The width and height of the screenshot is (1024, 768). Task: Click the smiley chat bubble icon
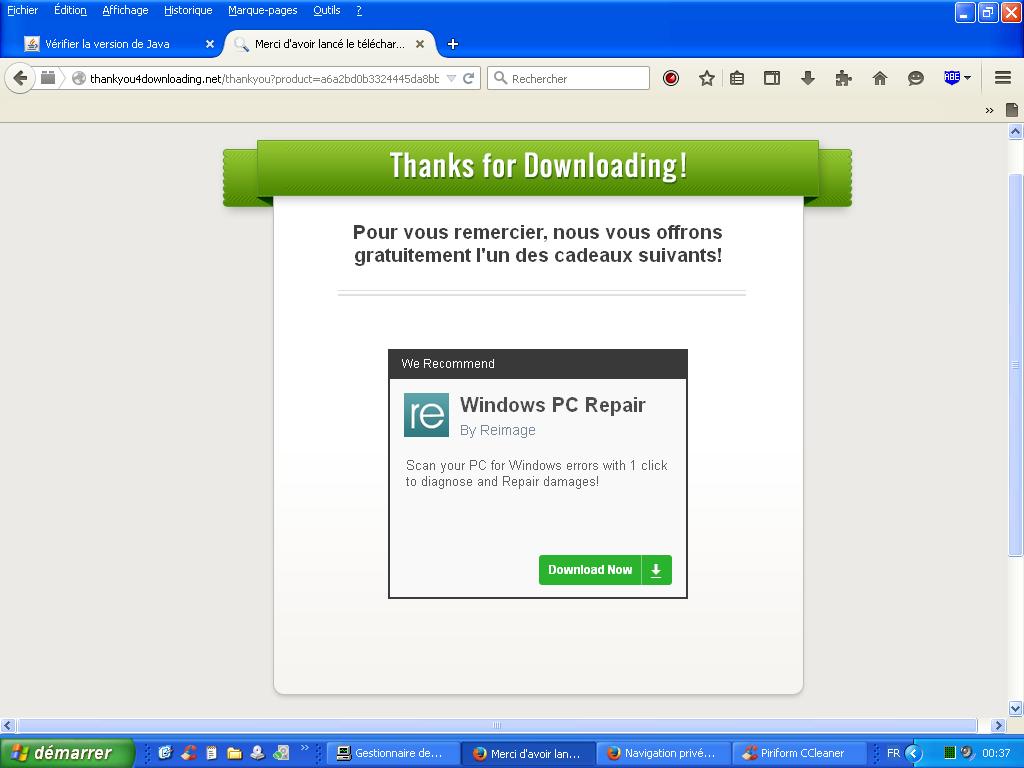tap(916, 78)
